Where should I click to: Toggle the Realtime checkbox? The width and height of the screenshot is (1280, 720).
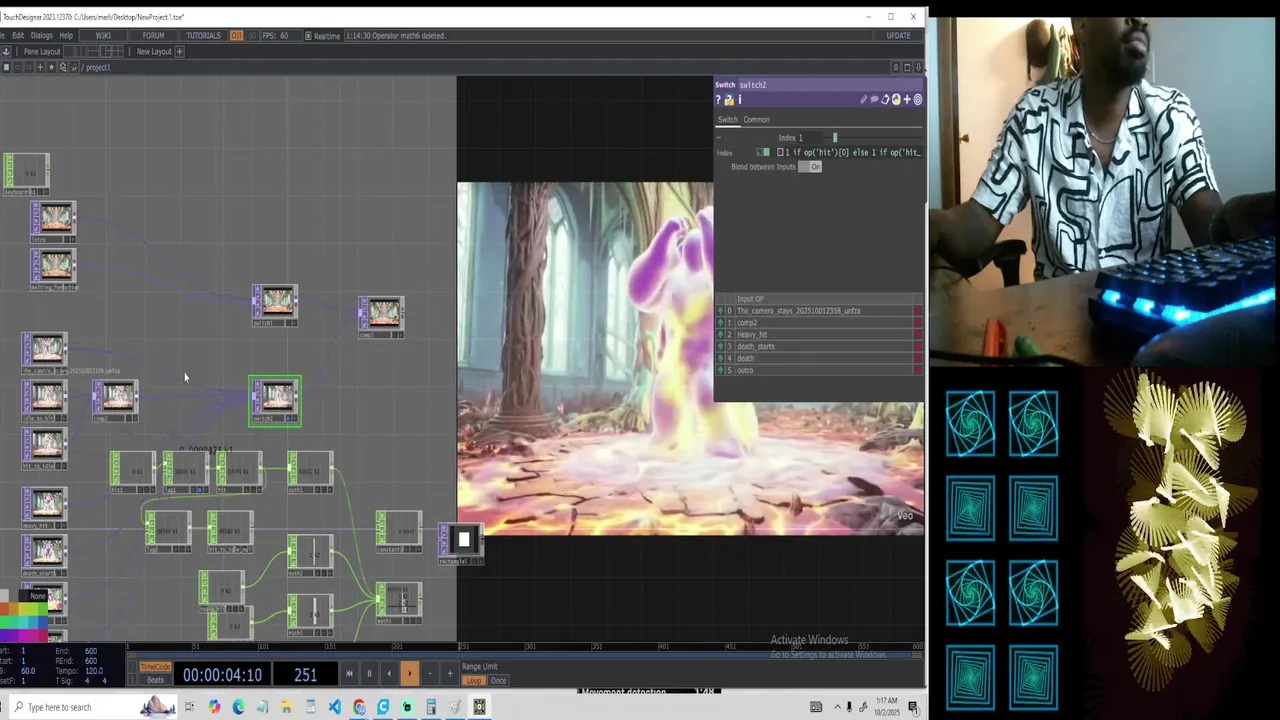308,36
